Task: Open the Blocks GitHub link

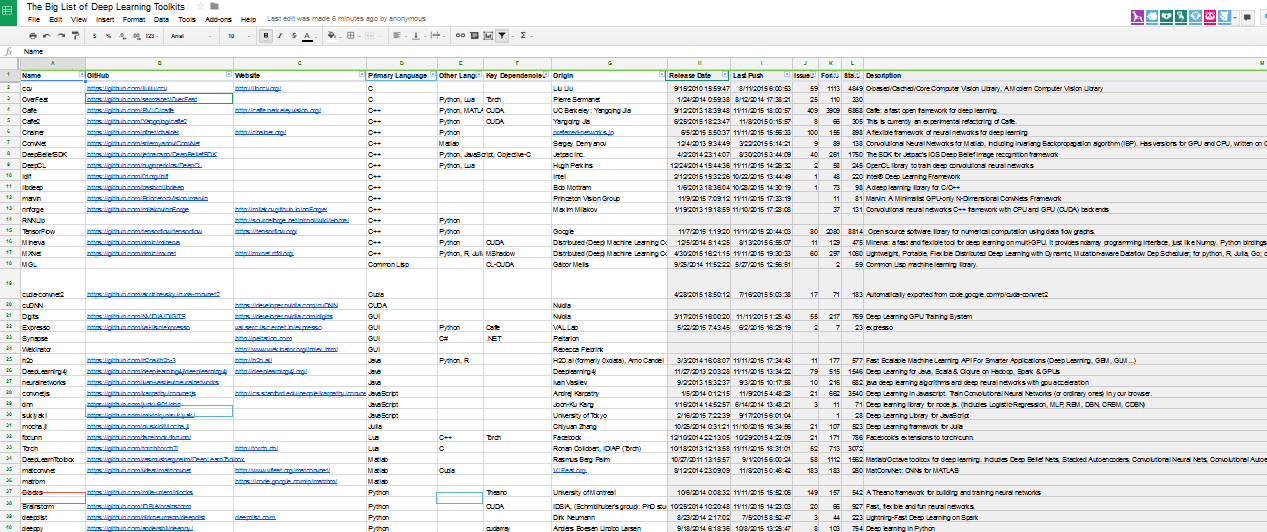Action: (138, 492)
